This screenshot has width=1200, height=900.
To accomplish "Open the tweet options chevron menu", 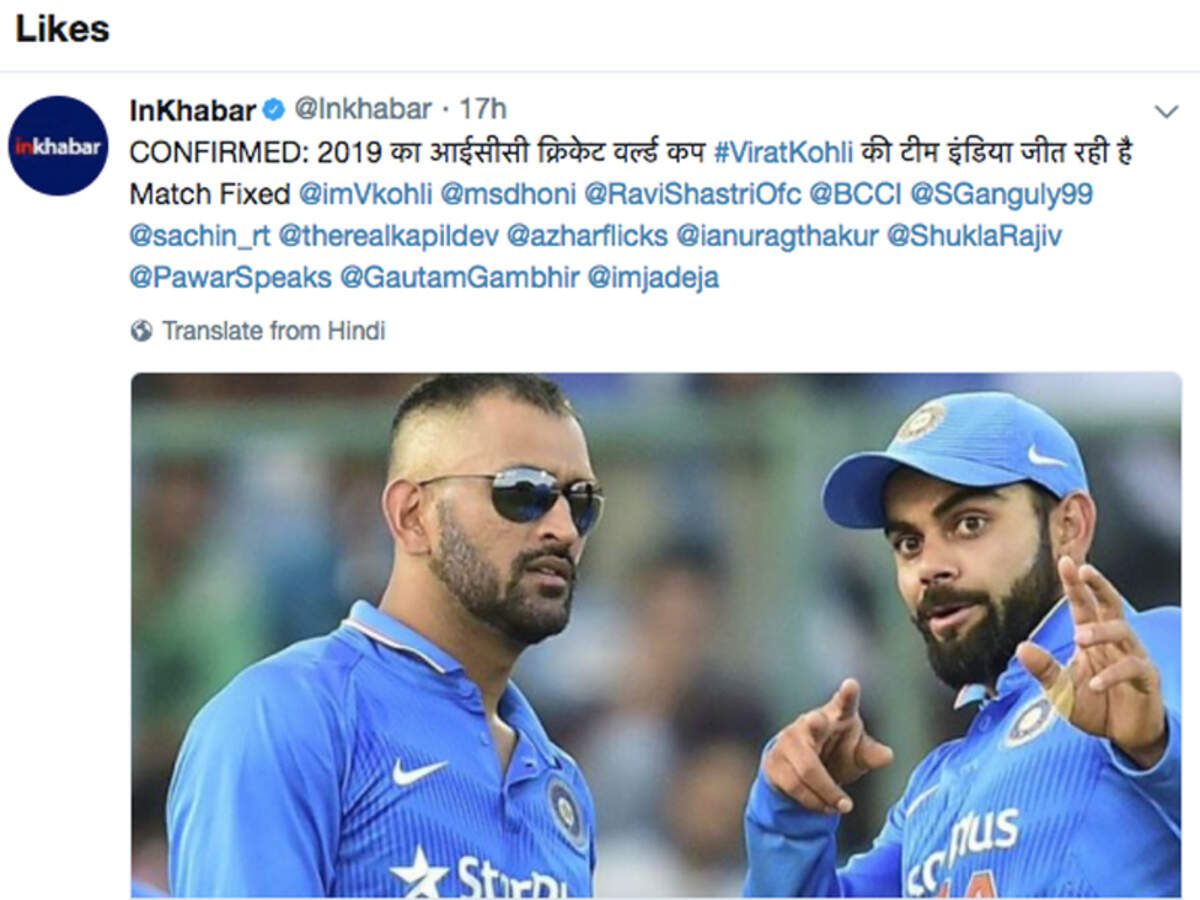I will [x=1166, y=111].
